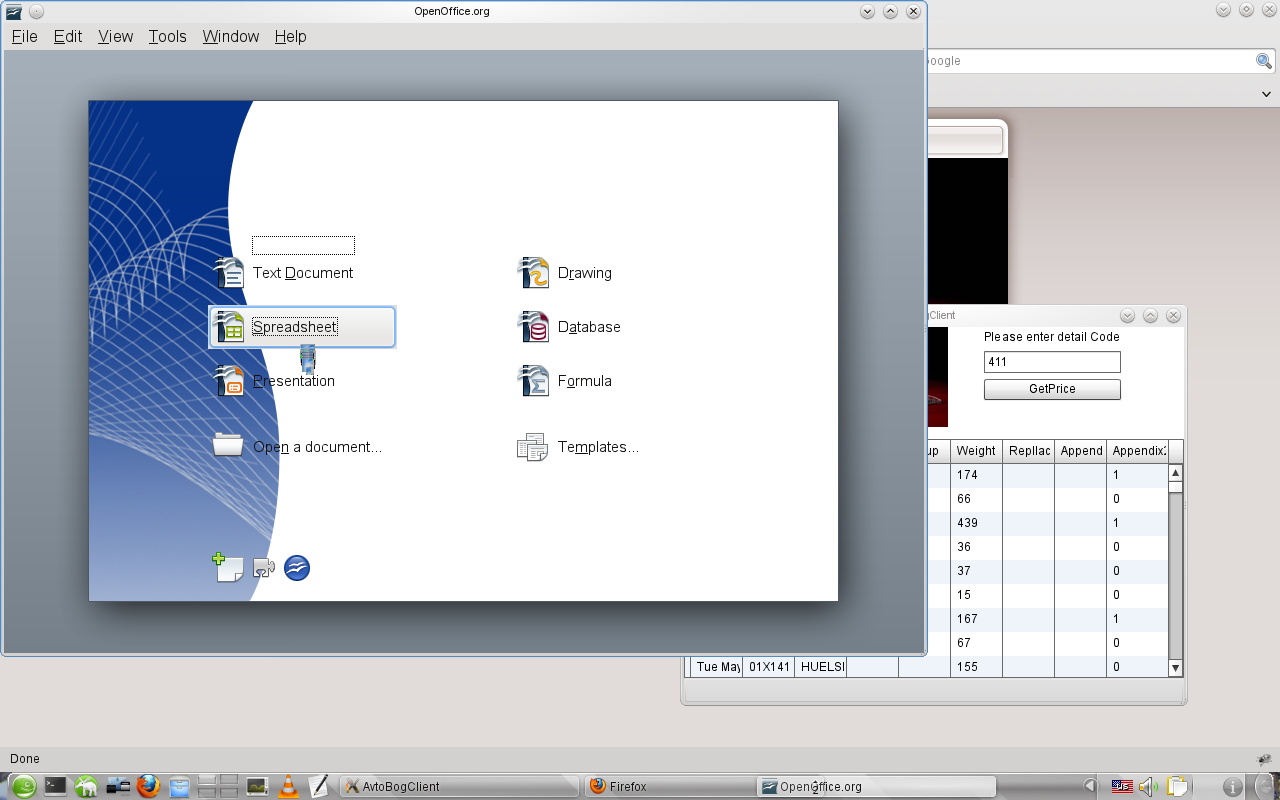1280x800 pixels.
Task: Click the table scrollbar up arrow
Action: [x=1175, y=473]
